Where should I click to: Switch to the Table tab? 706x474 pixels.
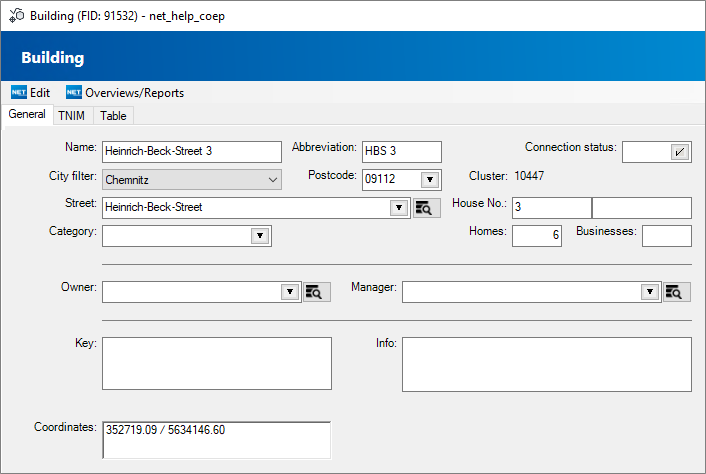[113, 116]
